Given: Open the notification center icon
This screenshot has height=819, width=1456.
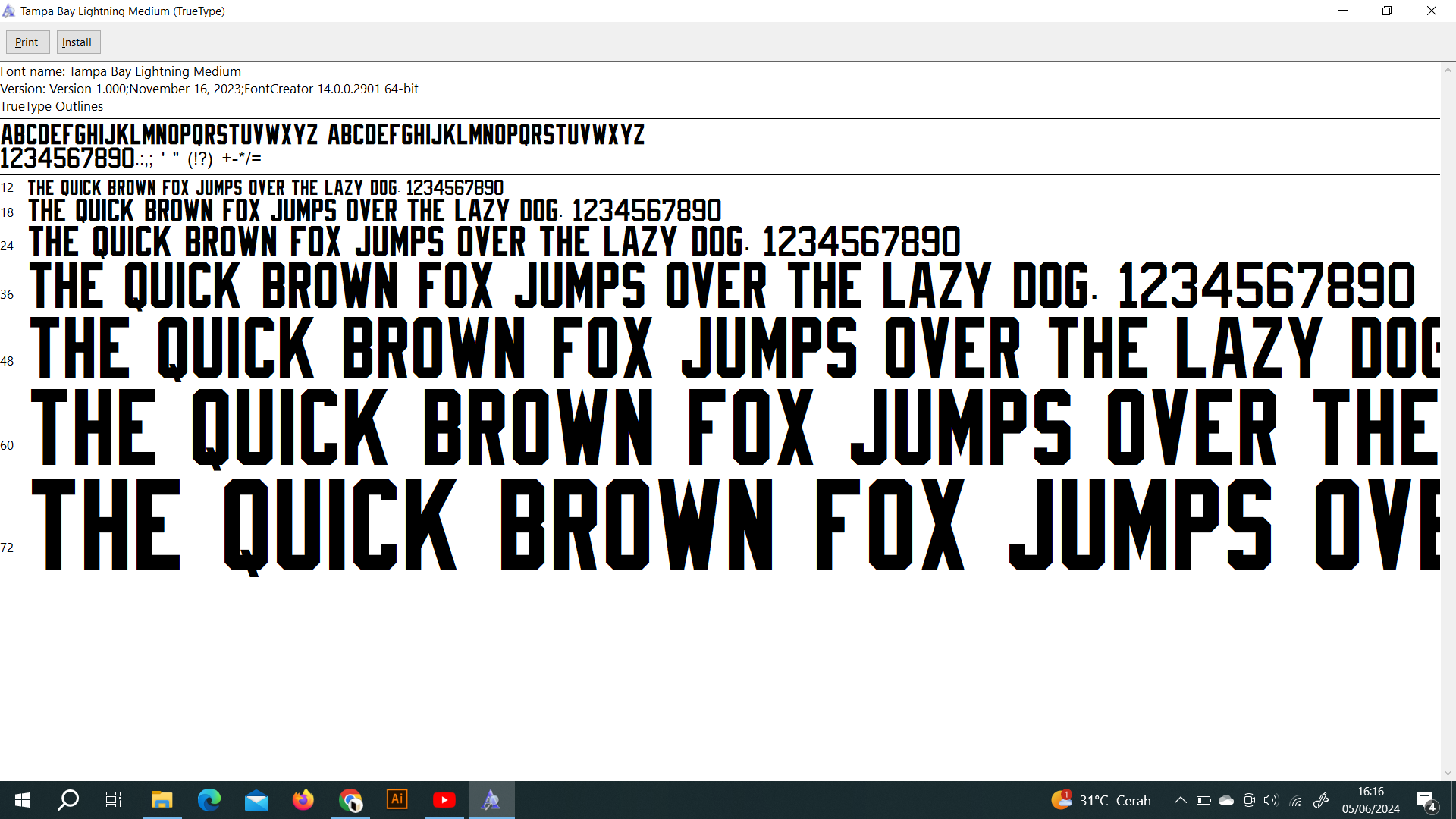Looking at the screenshot, I should 1426,801.
